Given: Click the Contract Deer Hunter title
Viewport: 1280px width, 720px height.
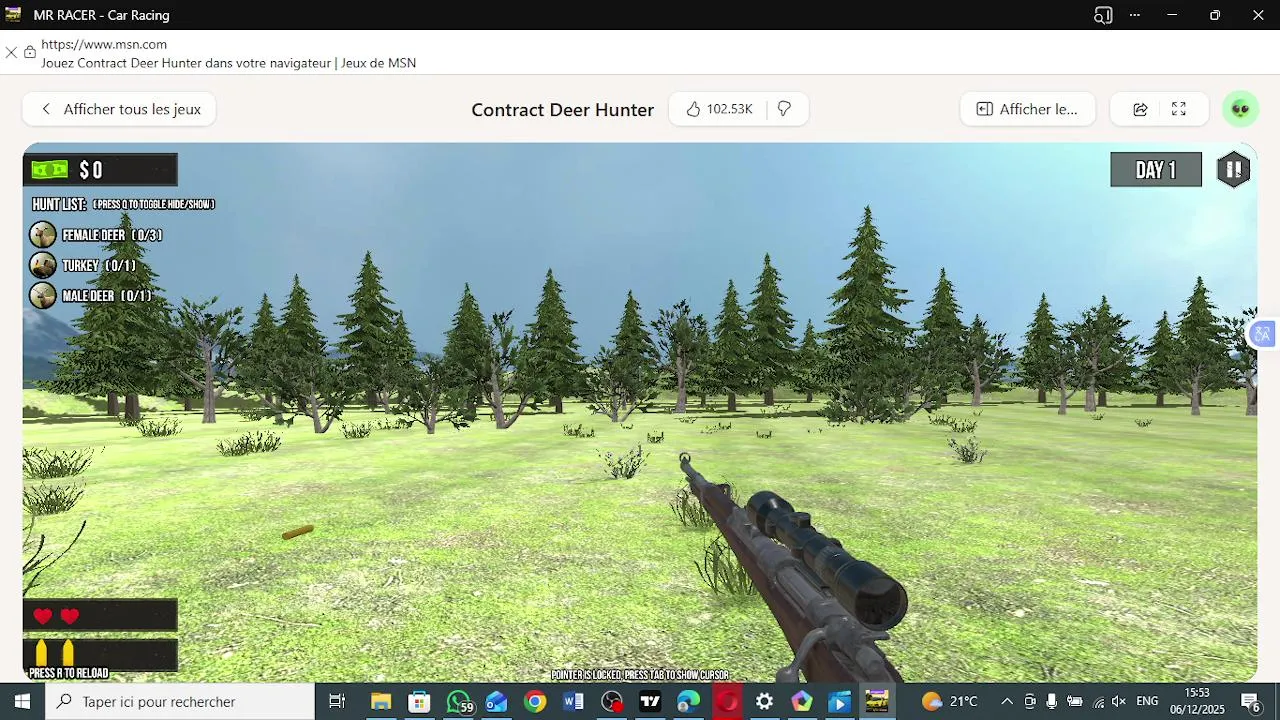Looking at the screenshot, I should point(562,110).
